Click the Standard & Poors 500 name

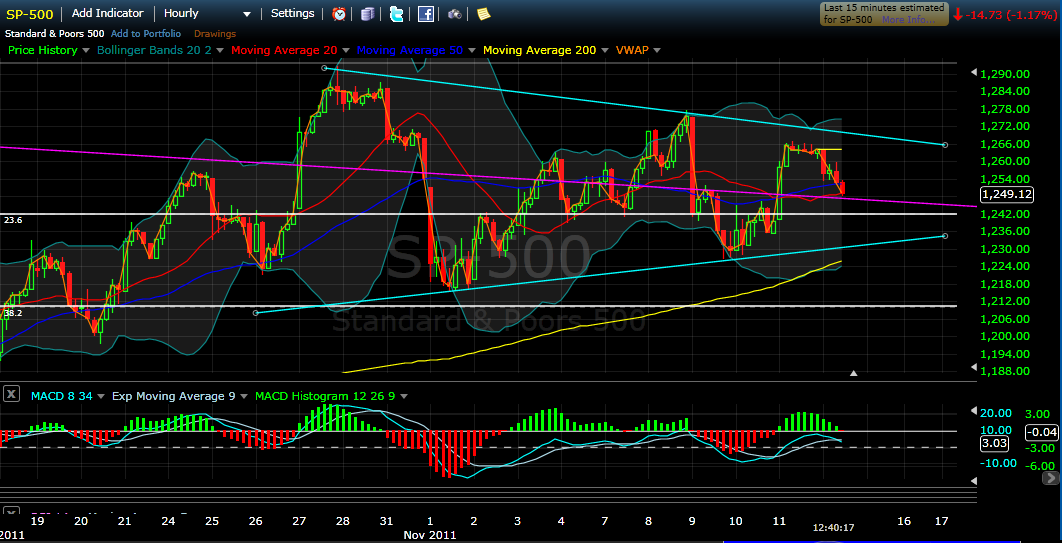(54, 33)
